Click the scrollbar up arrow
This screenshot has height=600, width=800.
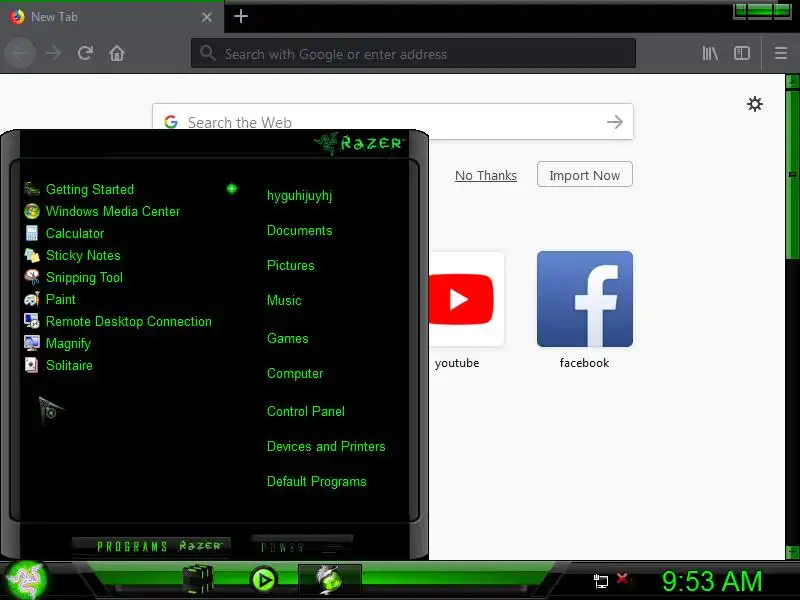[x=792, y=81]
